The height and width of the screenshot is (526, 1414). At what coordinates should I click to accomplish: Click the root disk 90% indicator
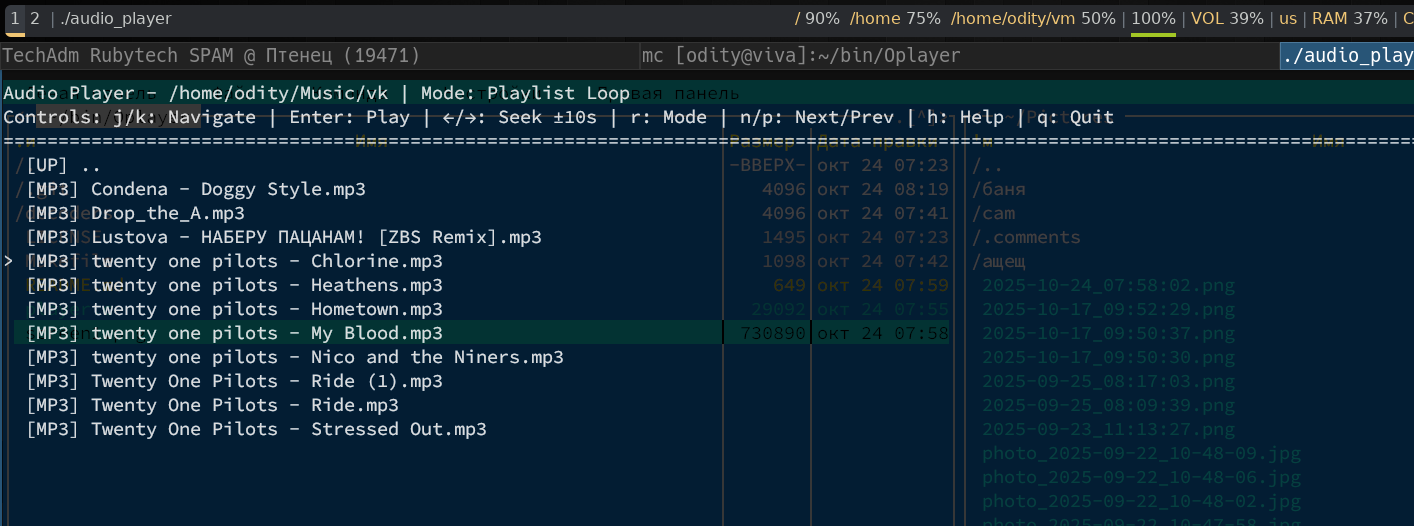(817, 18)
